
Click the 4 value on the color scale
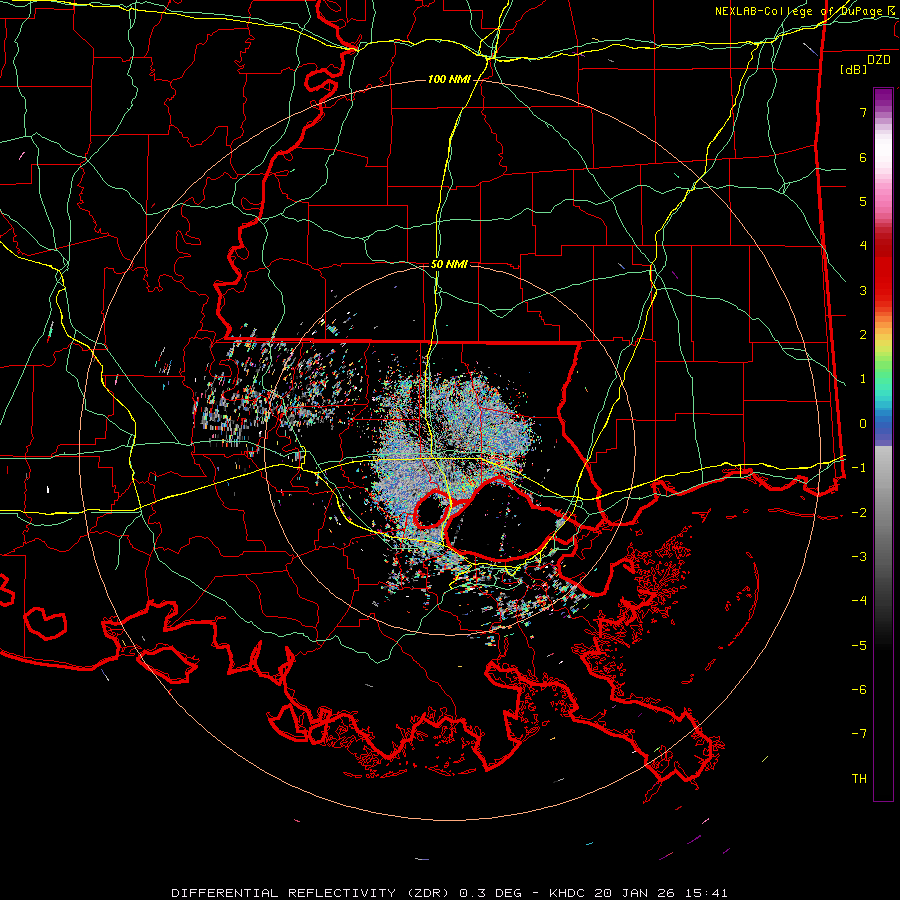[863, 246]
